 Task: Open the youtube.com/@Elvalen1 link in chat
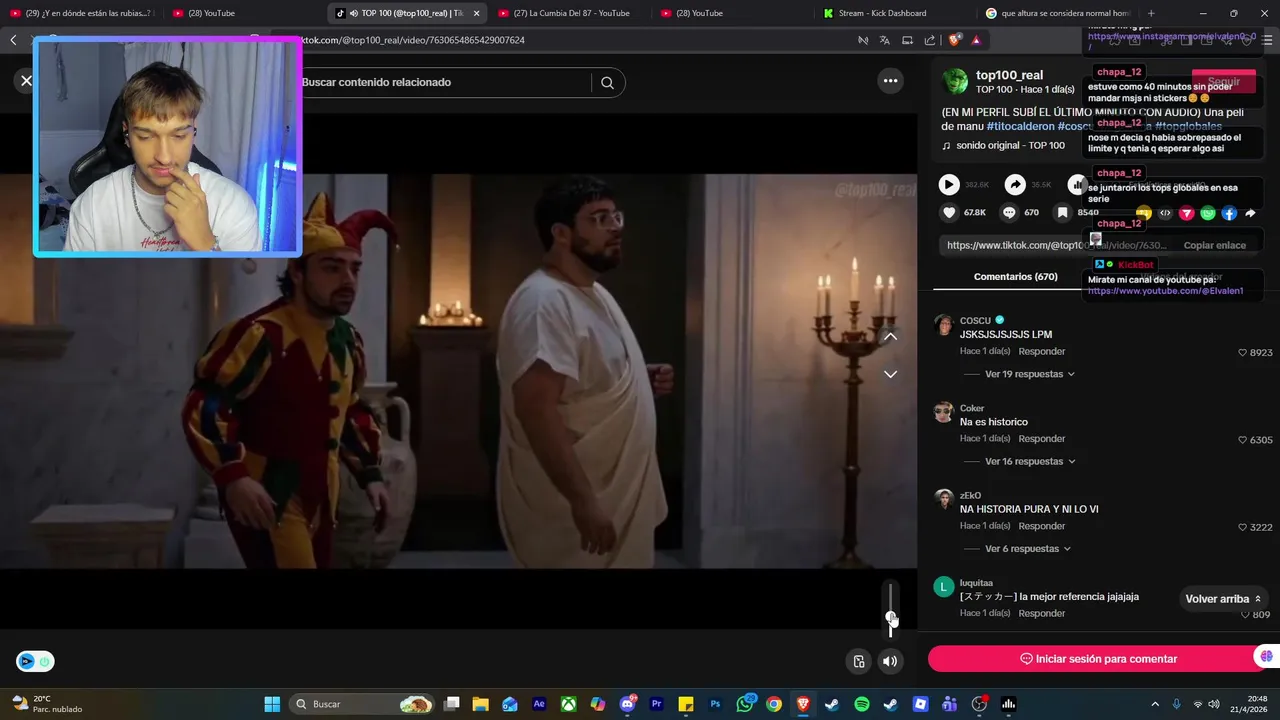click(1165, 291)
